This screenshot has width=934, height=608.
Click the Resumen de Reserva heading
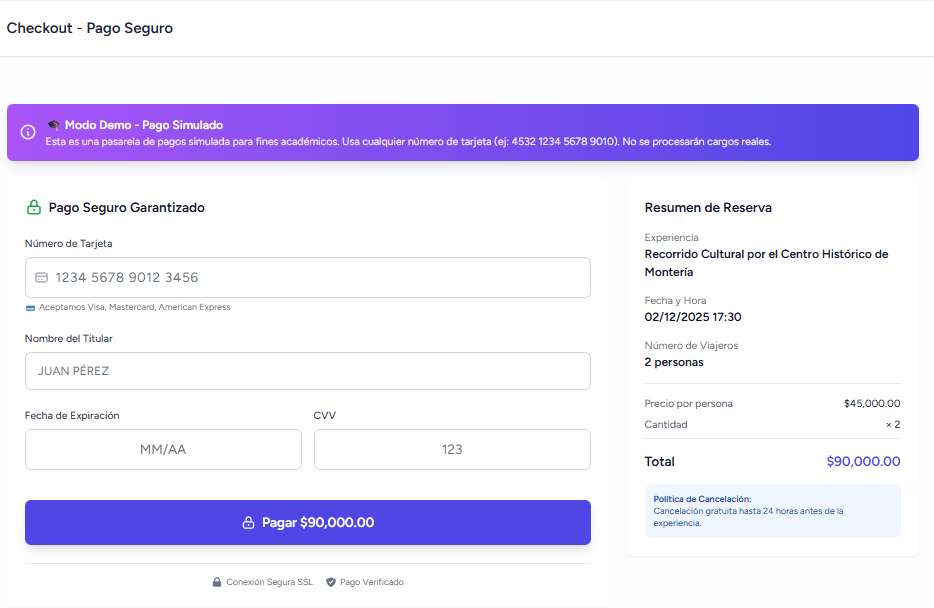tap(708, 207)
